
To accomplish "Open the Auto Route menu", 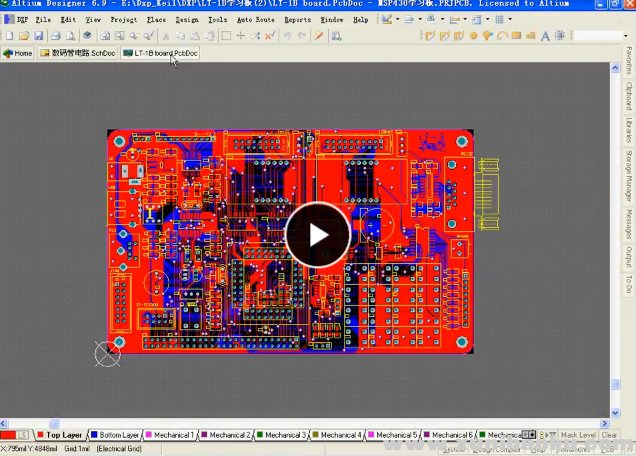I will point(255,19).
